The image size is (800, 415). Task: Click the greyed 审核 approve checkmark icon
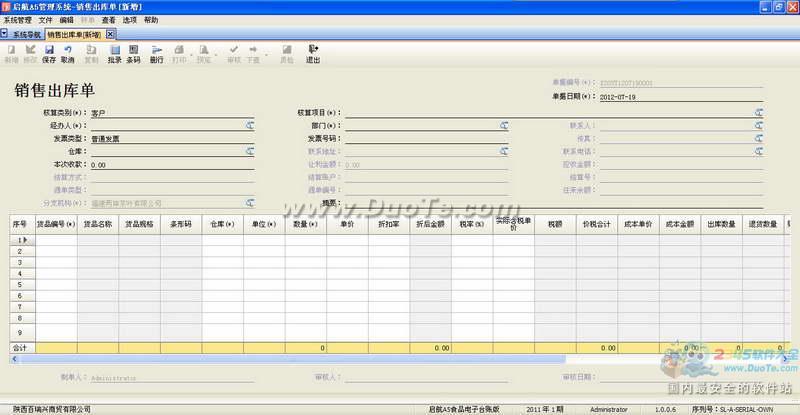point(233,50)
